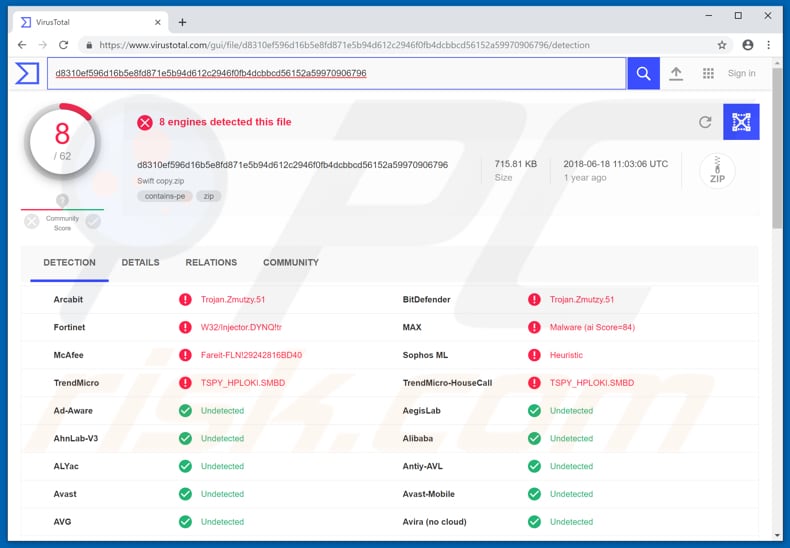This screenshot has width=790, height=548.
Task: Click the community score question mark
Action: [x=62, y=200]
